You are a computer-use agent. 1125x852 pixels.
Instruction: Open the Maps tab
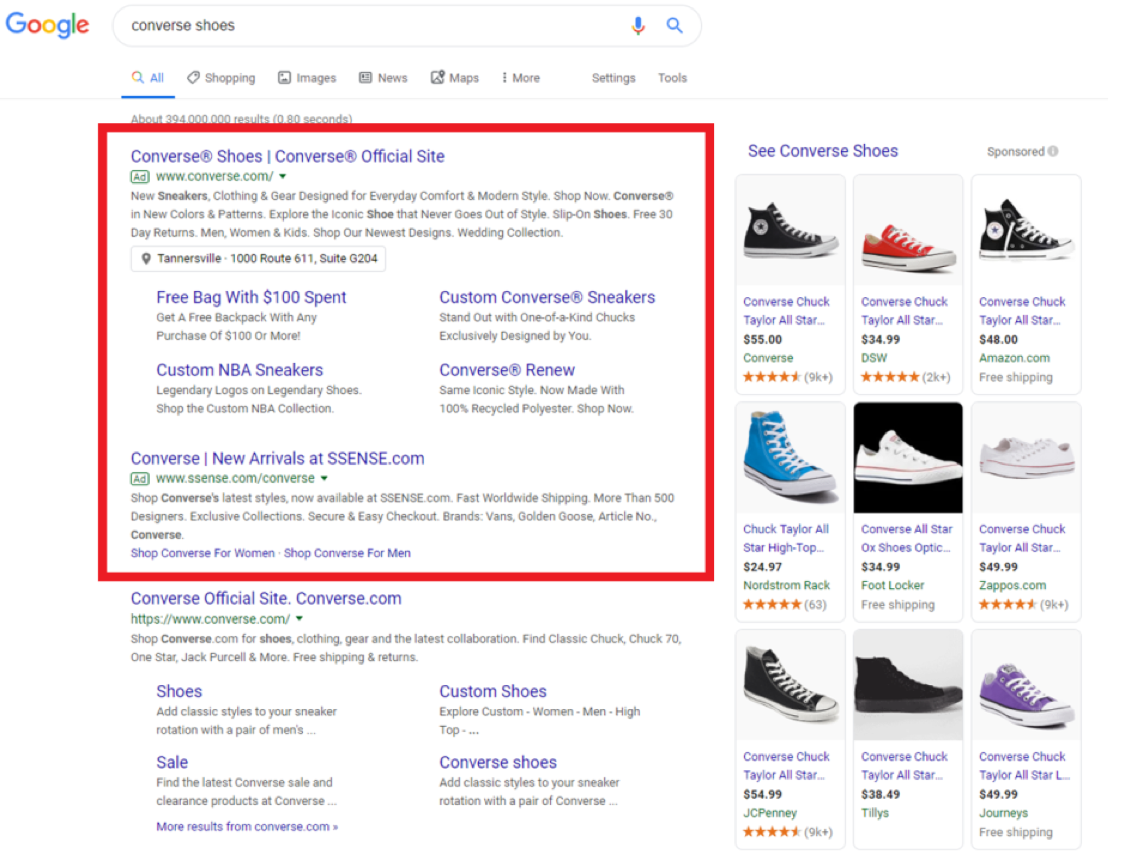pyautogui.click(x=455, y=78)
